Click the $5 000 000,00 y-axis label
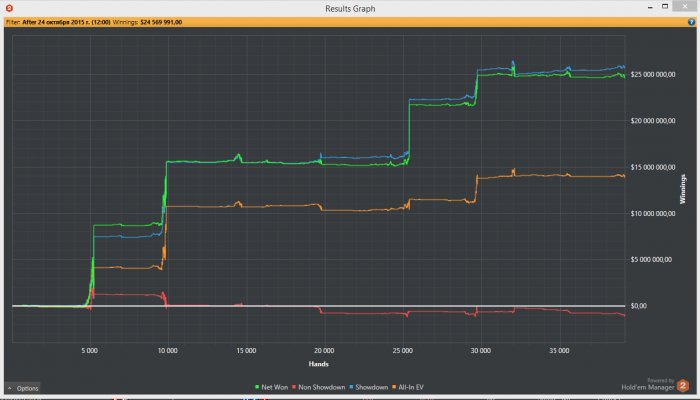 651,259
